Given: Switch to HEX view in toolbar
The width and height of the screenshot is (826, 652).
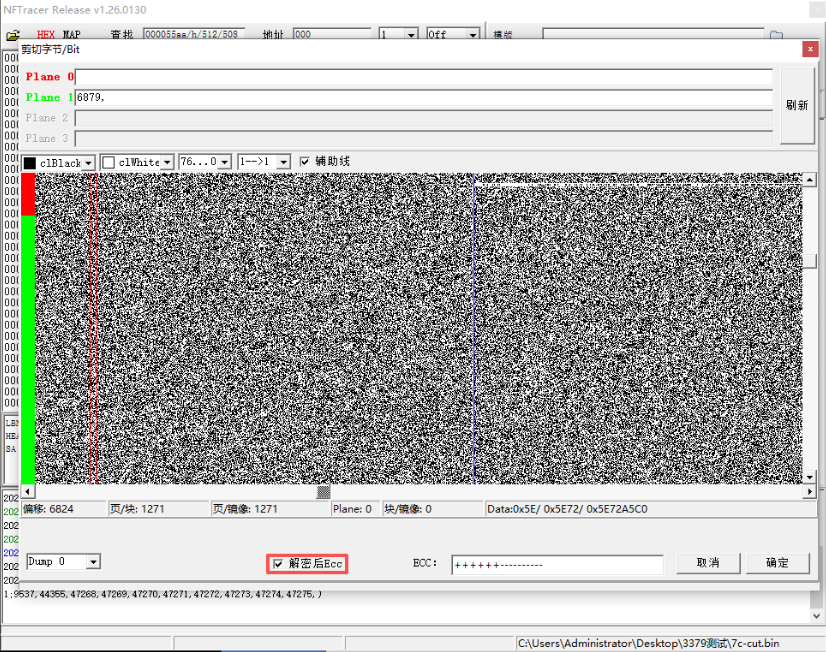Looking at the screenshot, I should (46, 35).
